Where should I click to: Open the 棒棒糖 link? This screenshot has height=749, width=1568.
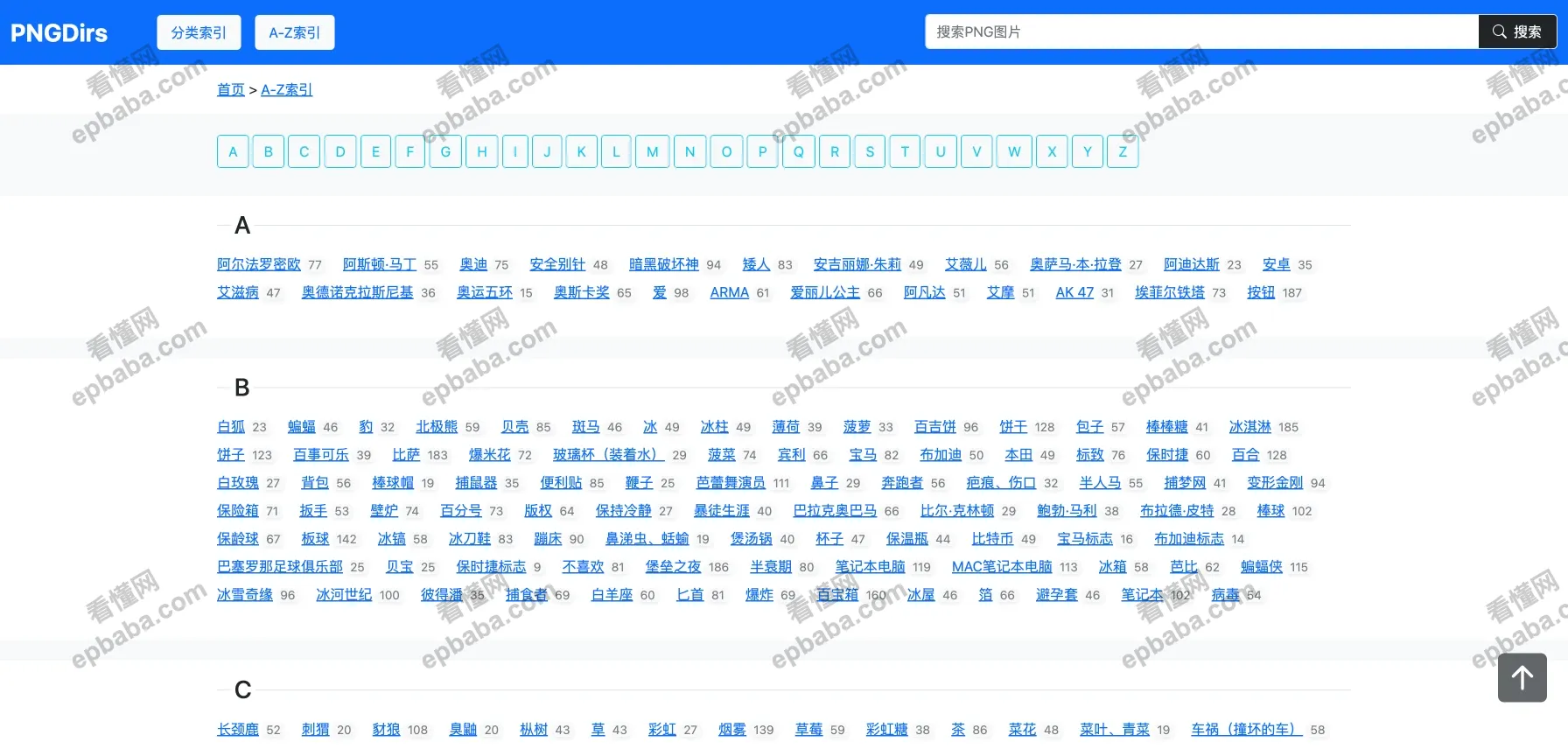coord(1167,427)
